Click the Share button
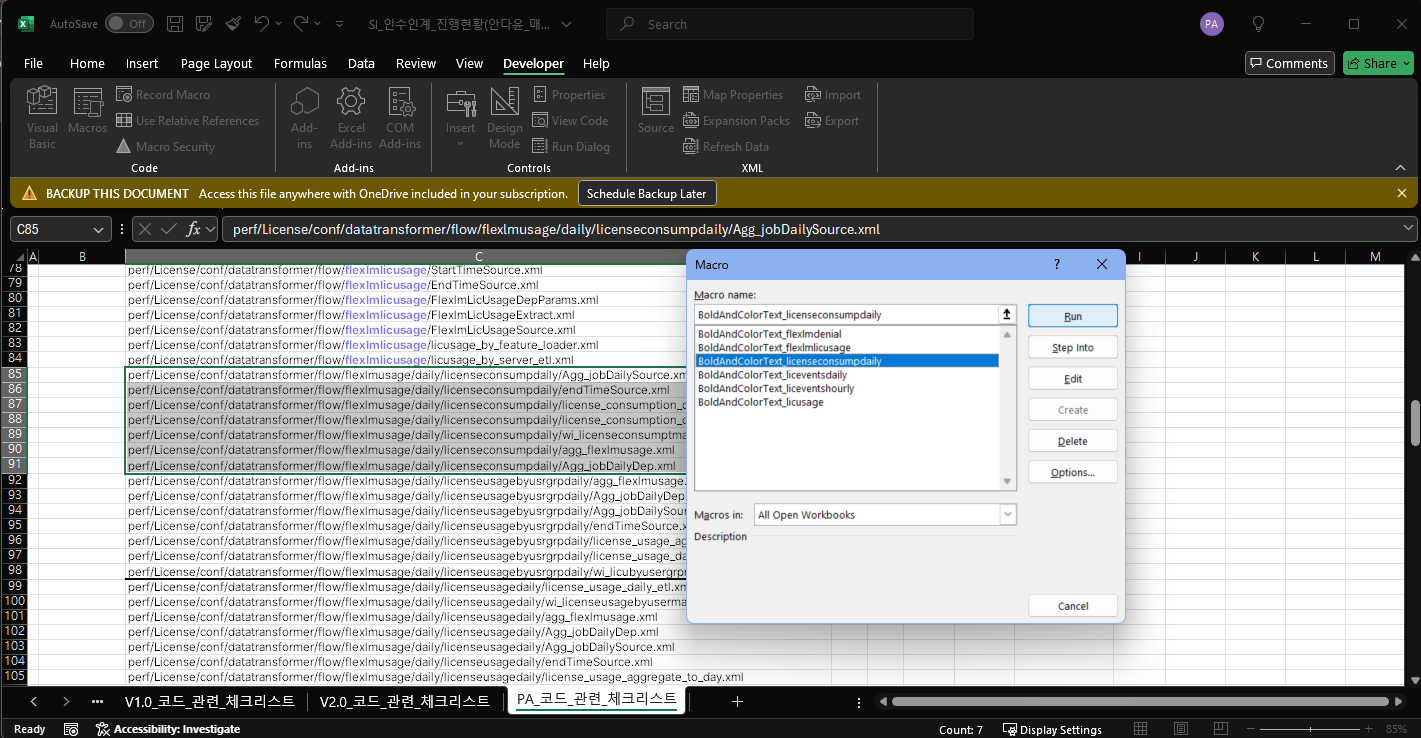The height and width of the screenshot is (738, 1421). click(1378, 63)
